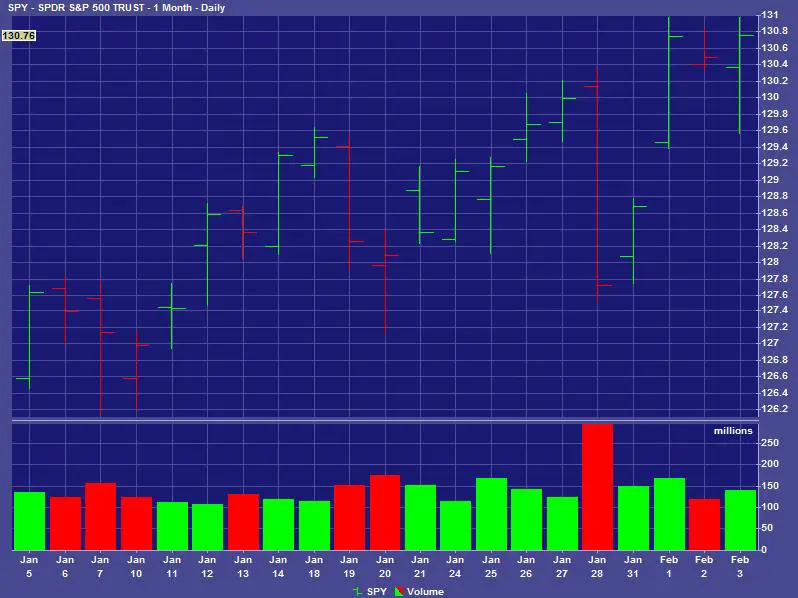Click the Jan 14 green price bar
Image resolution: width=798 pixels, height=598 pixels.
(278, 203)
